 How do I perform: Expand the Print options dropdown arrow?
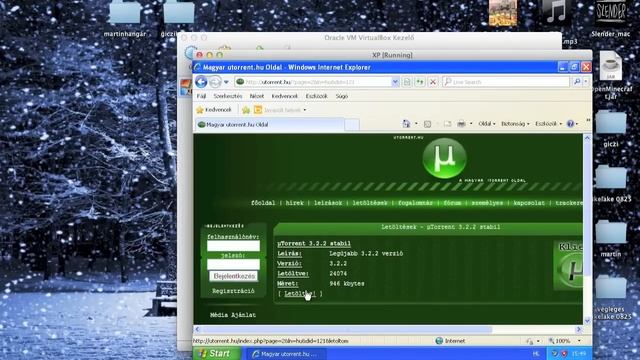pyautogui.click(x=471, y=124)
